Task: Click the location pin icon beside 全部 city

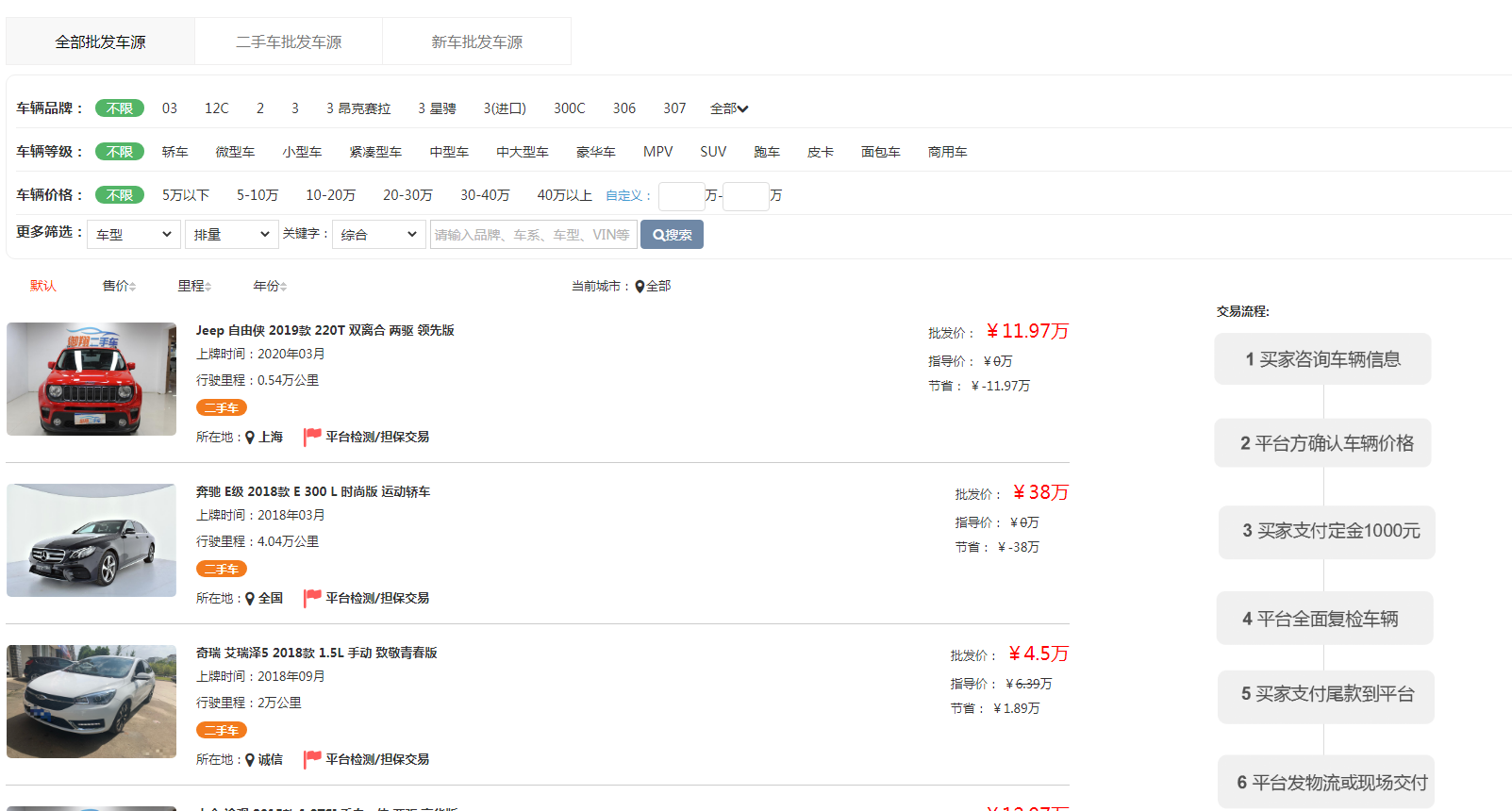Action: (x=640, y=287)
